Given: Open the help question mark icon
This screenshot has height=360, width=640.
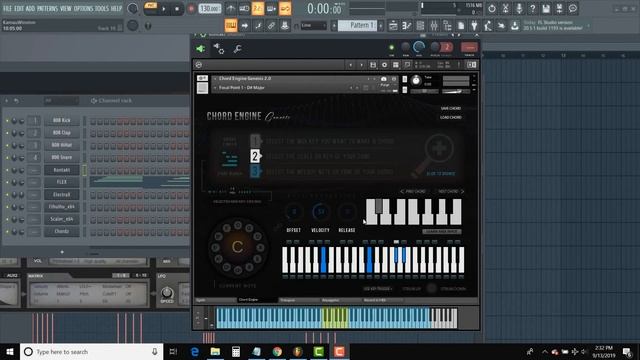Looking at the screenshot, I should (x=532, y=9).
